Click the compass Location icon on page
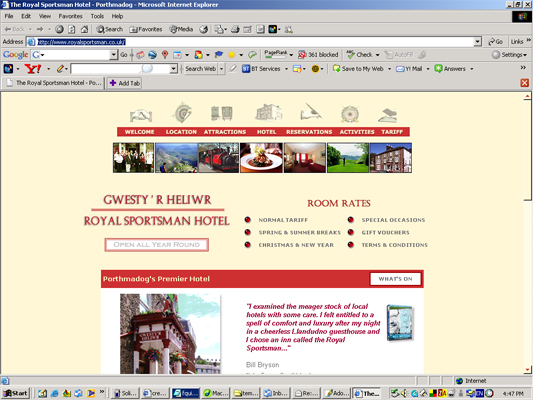Image resolution: width=533 pixels, height=400 pixels. (x=183, y=112)
